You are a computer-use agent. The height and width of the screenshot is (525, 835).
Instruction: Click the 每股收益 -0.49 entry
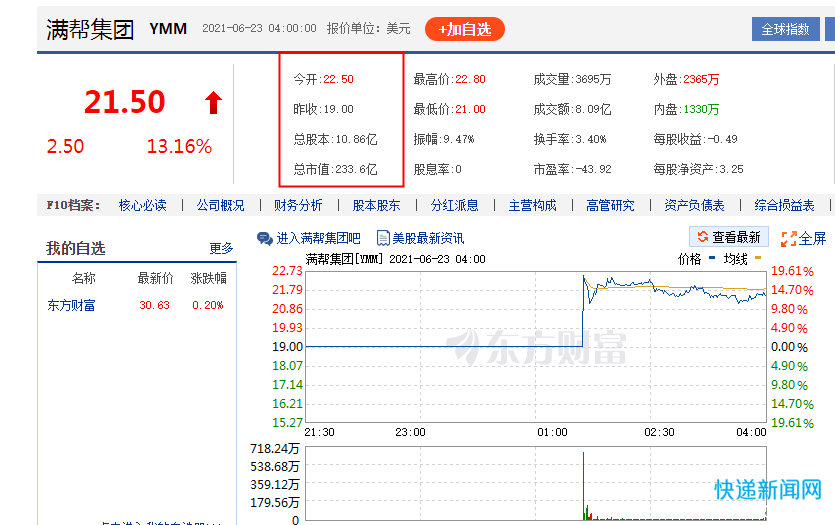coord(695,140)
